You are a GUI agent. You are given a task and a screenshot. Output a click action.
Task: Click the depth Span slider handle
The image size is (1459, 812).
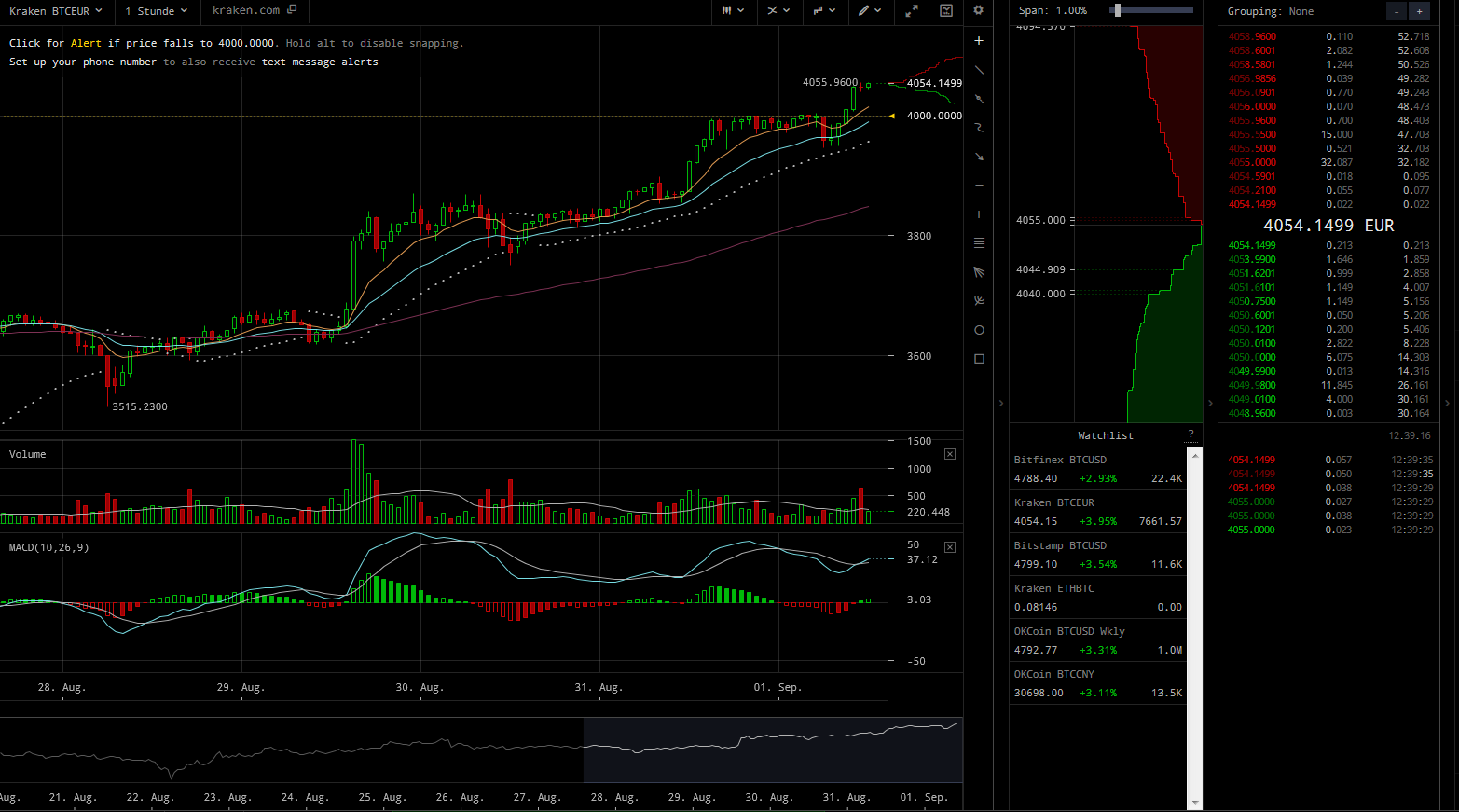click(1117, 10)
